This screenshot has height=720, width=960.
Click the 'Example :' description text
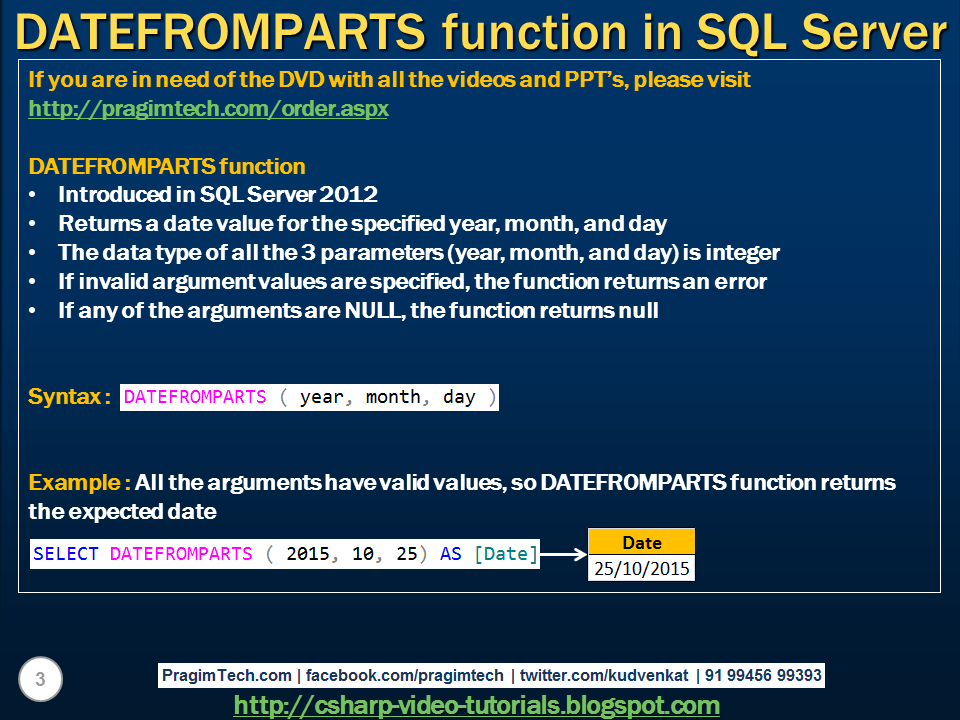(462, 497)
